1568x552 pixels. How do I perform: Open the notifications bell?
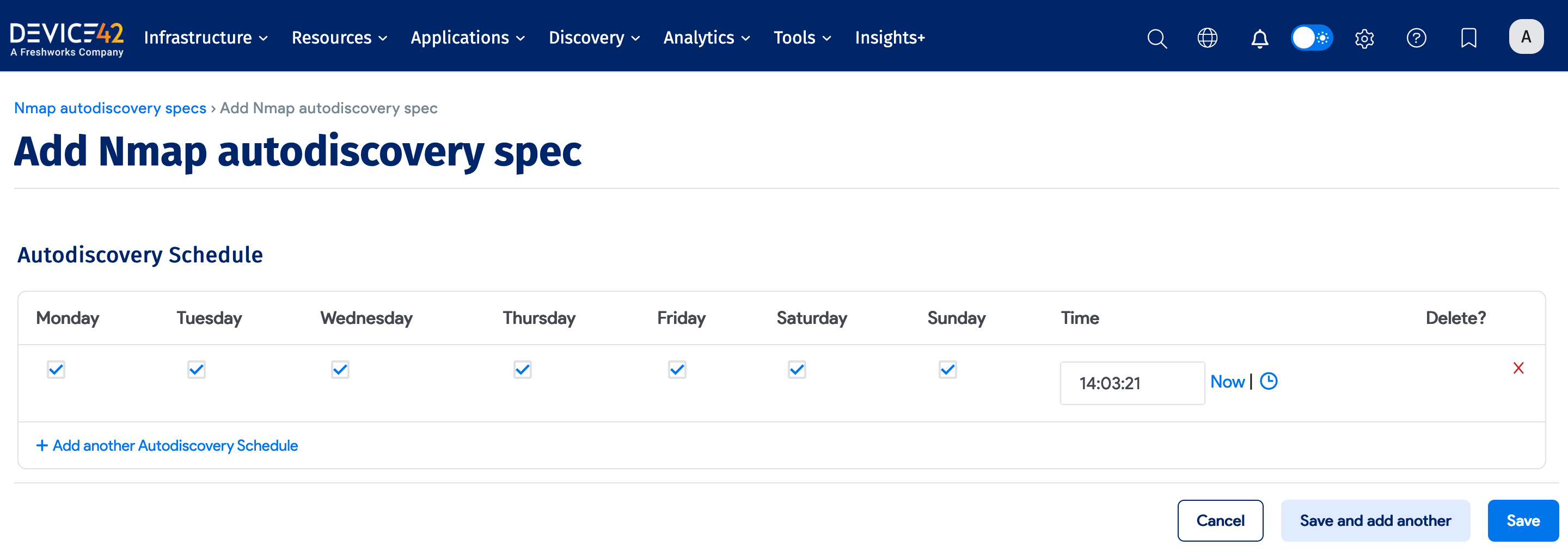[1259, 38]
